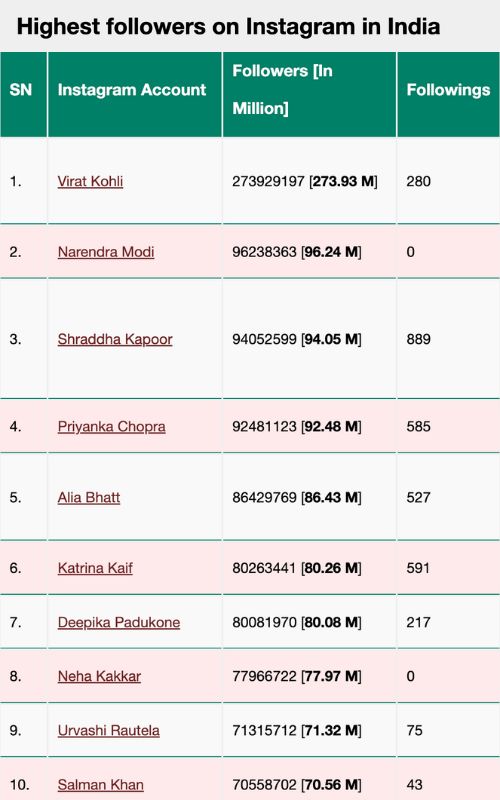The image size is (500, 800).
Task: Open the Narendra Modi account link
Action: click(106, 252)
